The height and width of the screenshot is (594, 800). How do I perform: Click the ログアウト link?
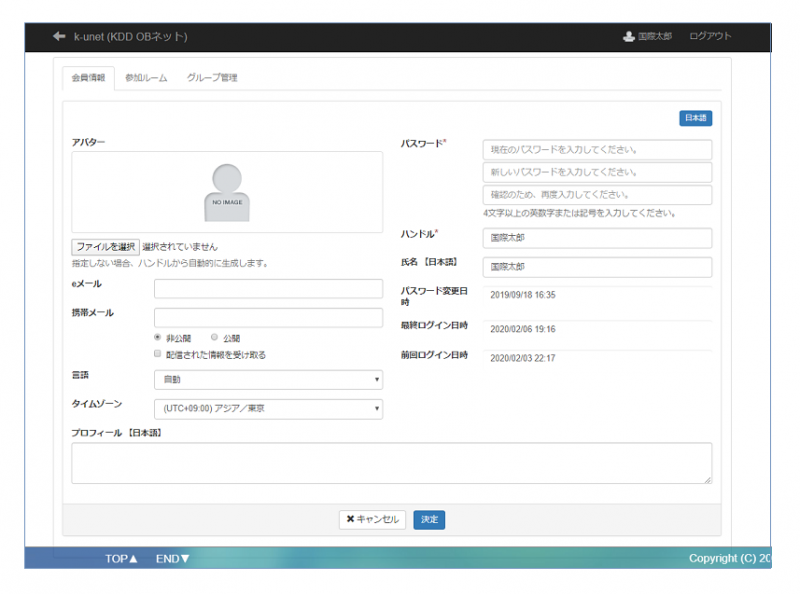pos(710,37)
